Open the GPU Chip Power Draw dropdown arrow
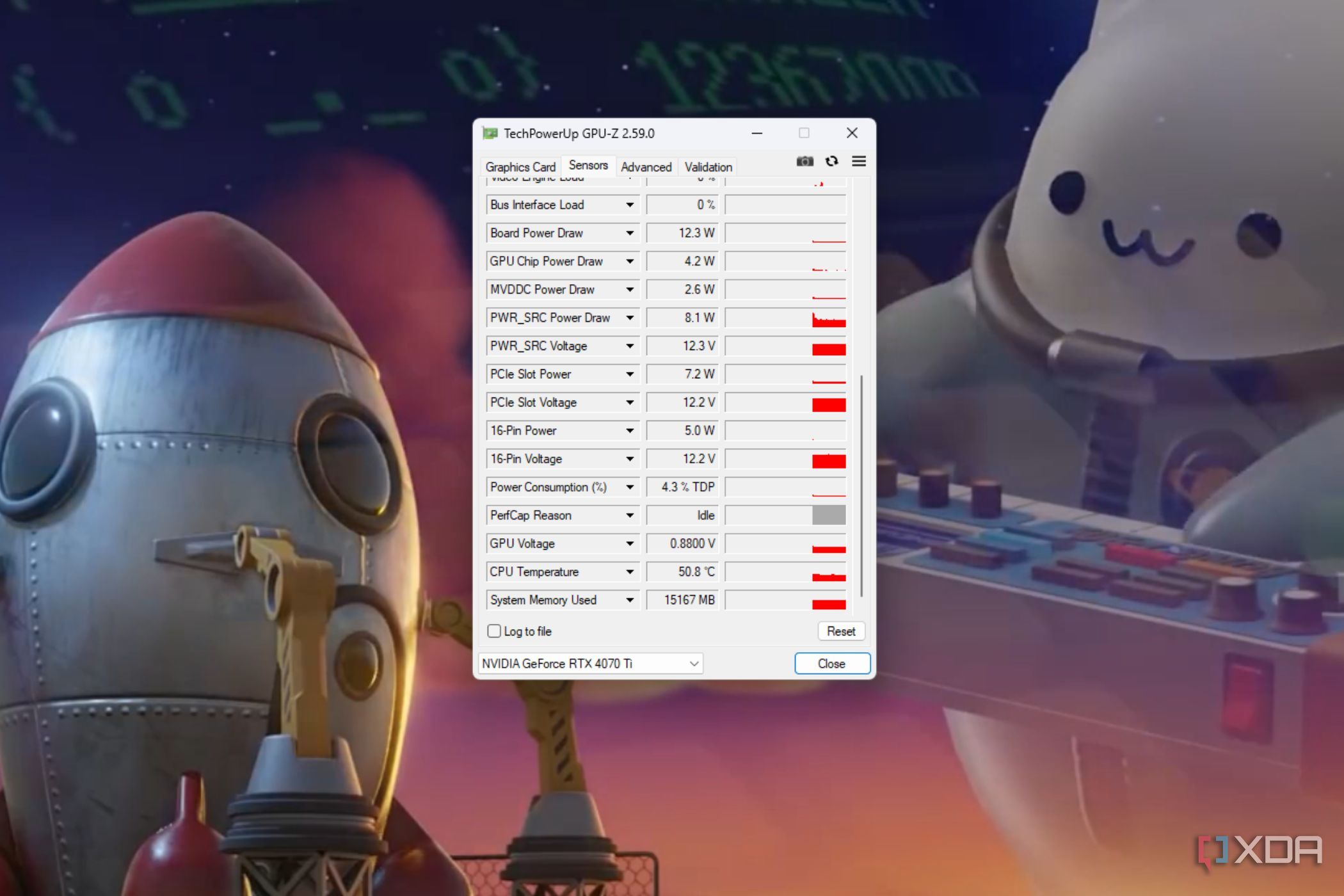This screenshot has width=1344, height=896. point(630,261)
